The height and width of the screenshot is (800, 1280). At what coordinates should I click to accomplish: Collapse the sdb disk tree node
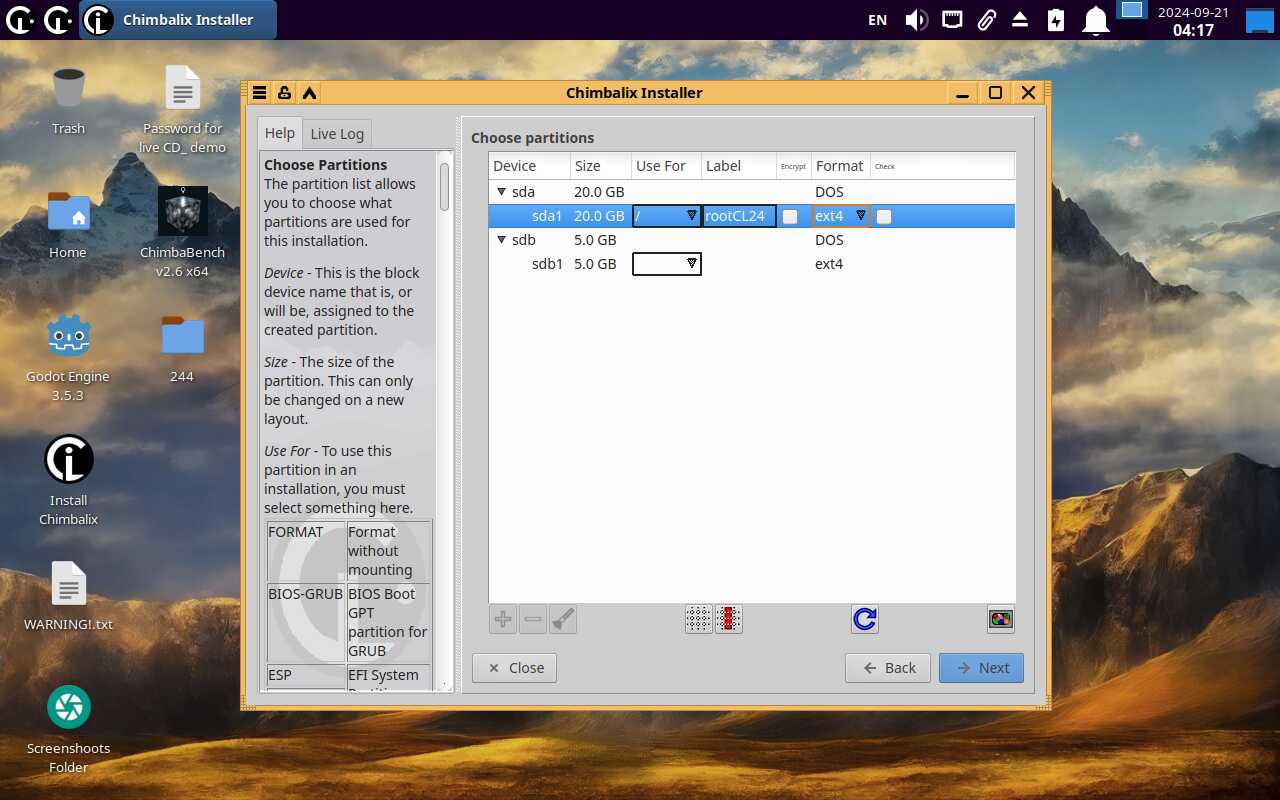(x=502, y=239)
